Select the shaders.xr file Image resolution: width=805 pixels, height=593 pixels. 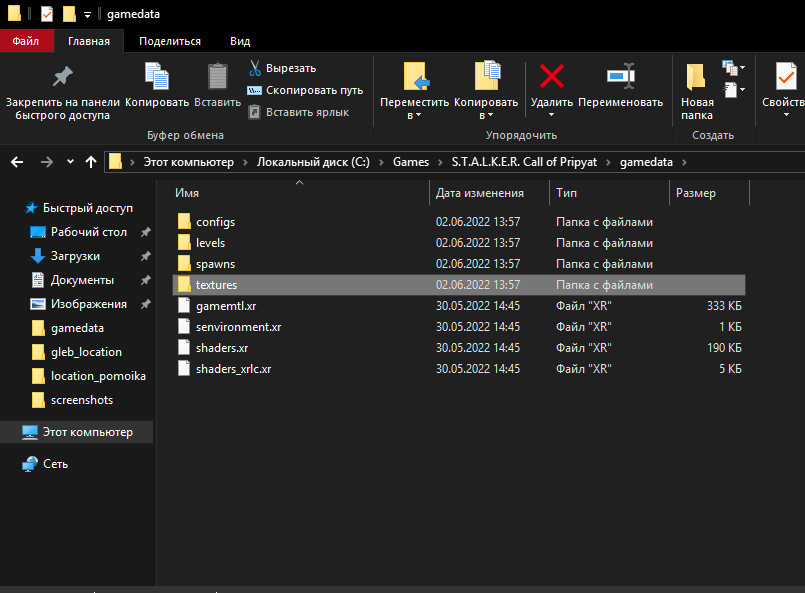click(x=222, y=347)
